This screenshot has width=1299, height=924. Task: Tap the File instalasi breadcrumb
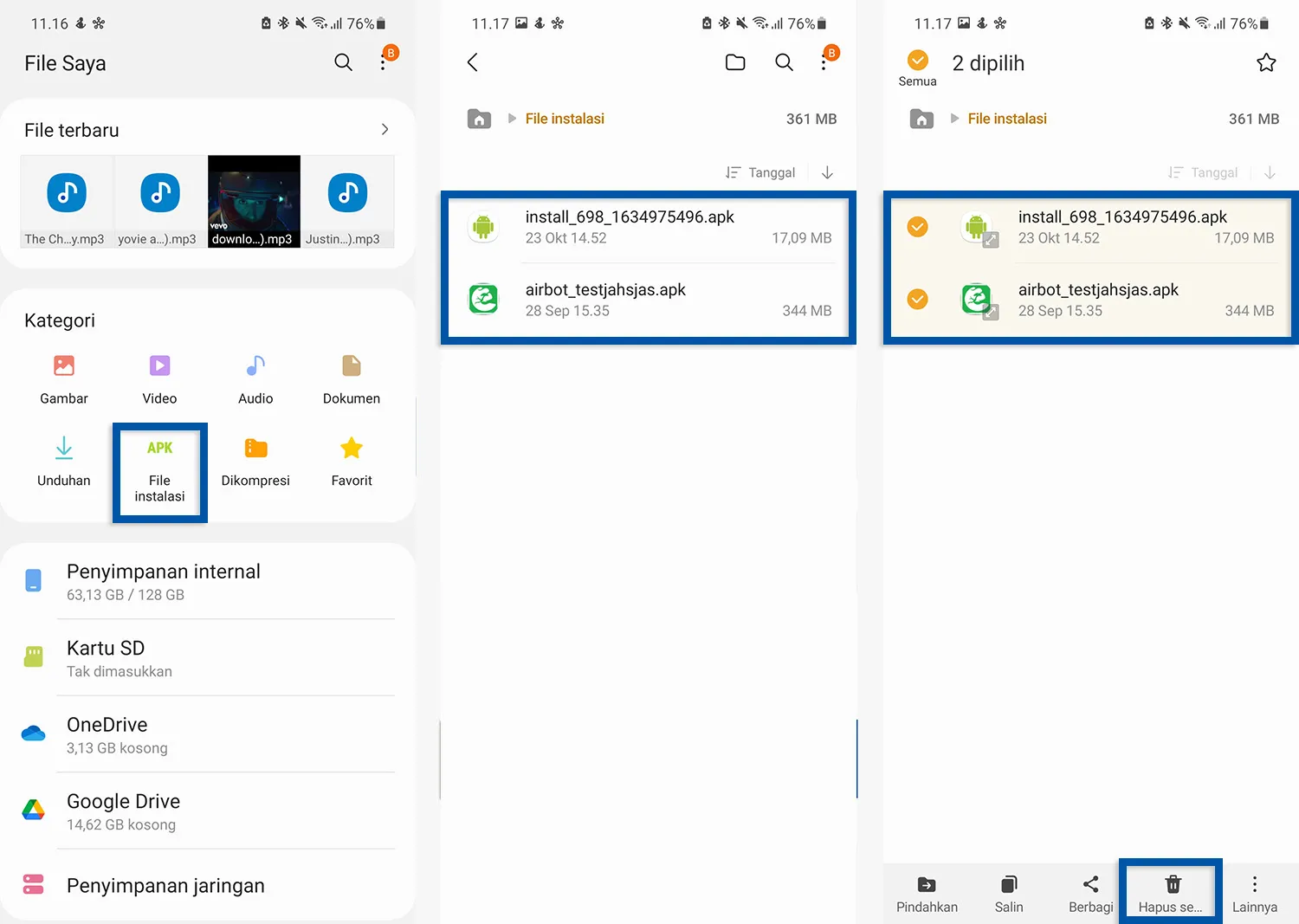565,118
